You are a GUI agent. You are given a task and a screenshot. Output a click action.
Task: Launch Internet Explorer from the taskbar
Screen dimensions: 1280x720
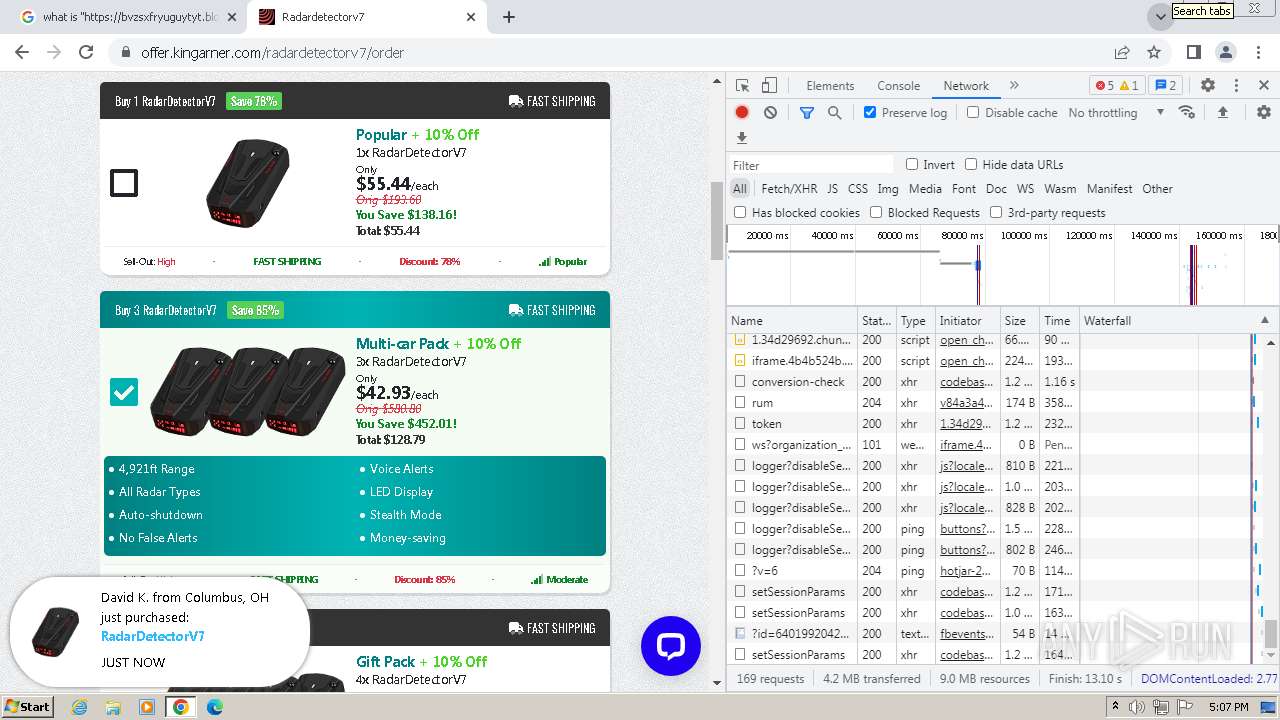[80, 707]
